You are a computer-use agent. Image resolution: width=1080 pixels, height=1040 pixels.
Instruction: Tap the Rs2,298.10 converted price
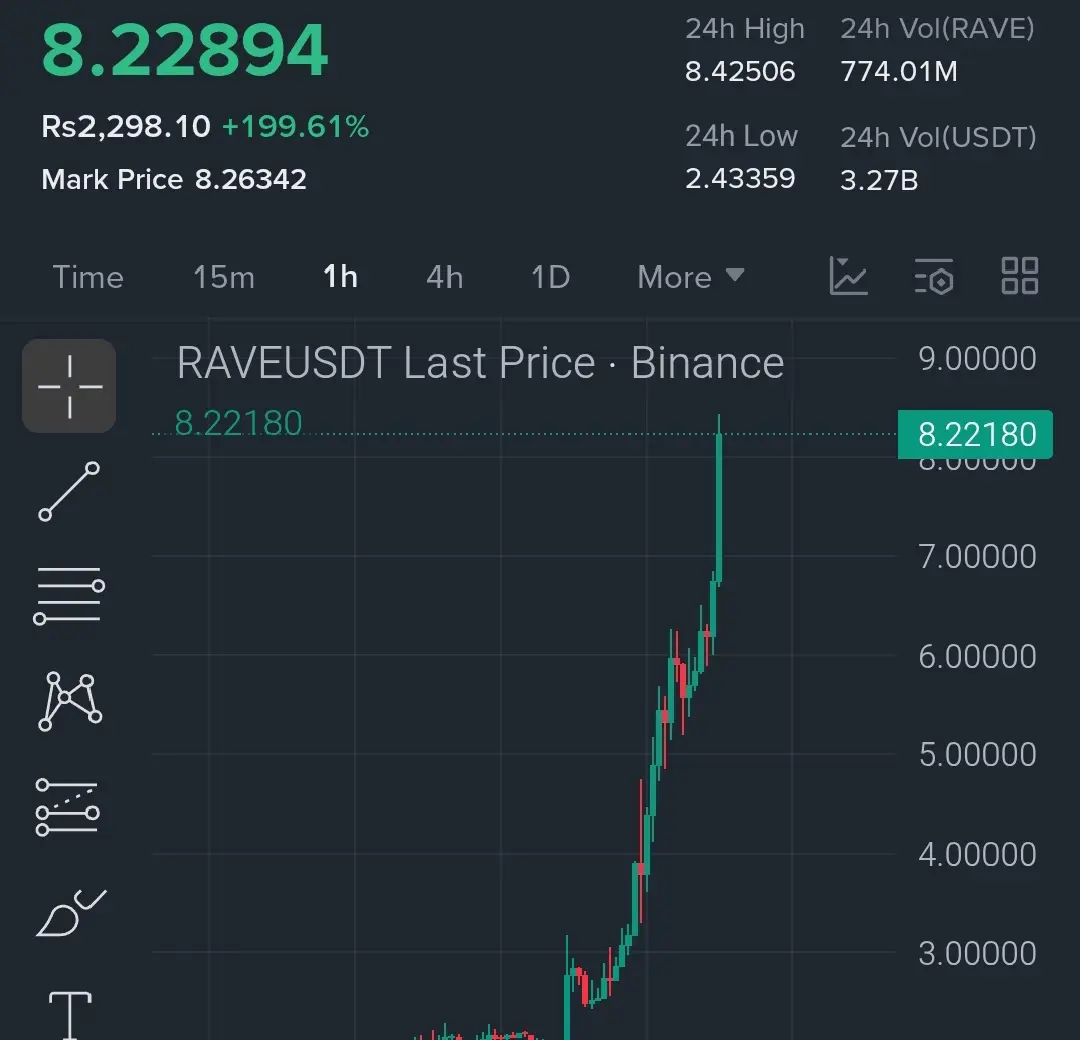[126, 127]
